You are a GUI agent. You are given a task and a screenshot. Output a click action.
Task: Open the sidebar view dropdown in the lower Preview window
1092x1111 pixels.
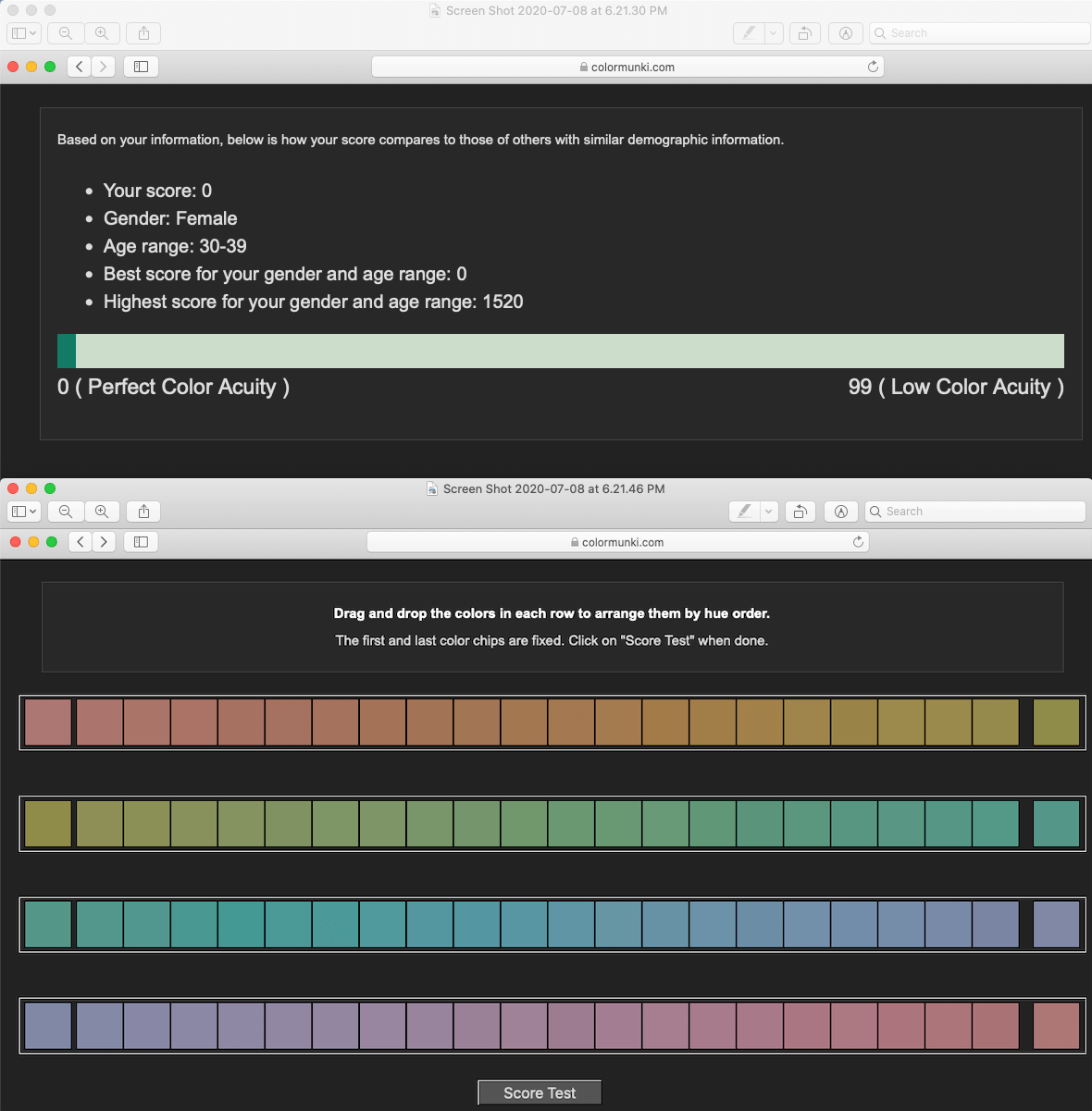point(23,512)
